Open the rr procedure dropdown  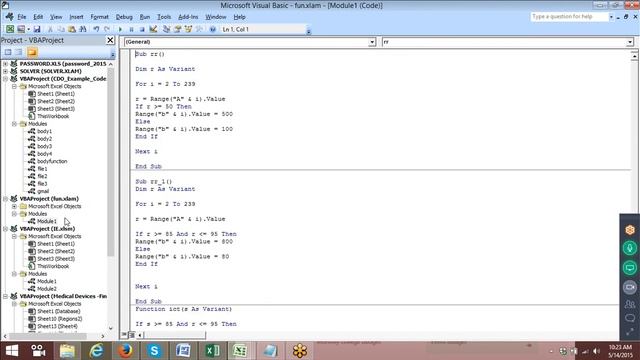click(630, 42)
